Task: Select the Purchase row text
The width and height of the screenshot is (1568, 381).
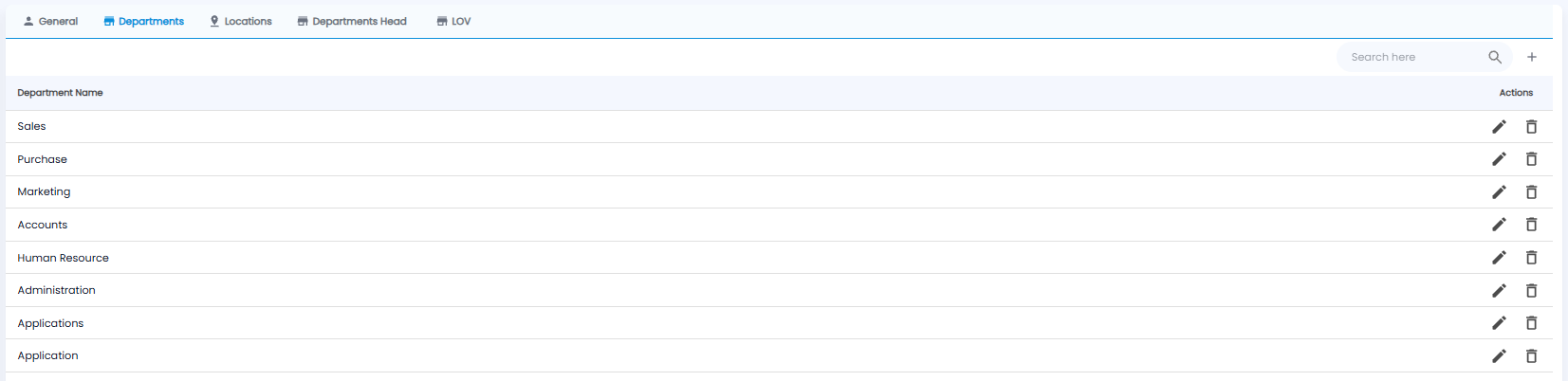Action: click(x=43, y=159)
